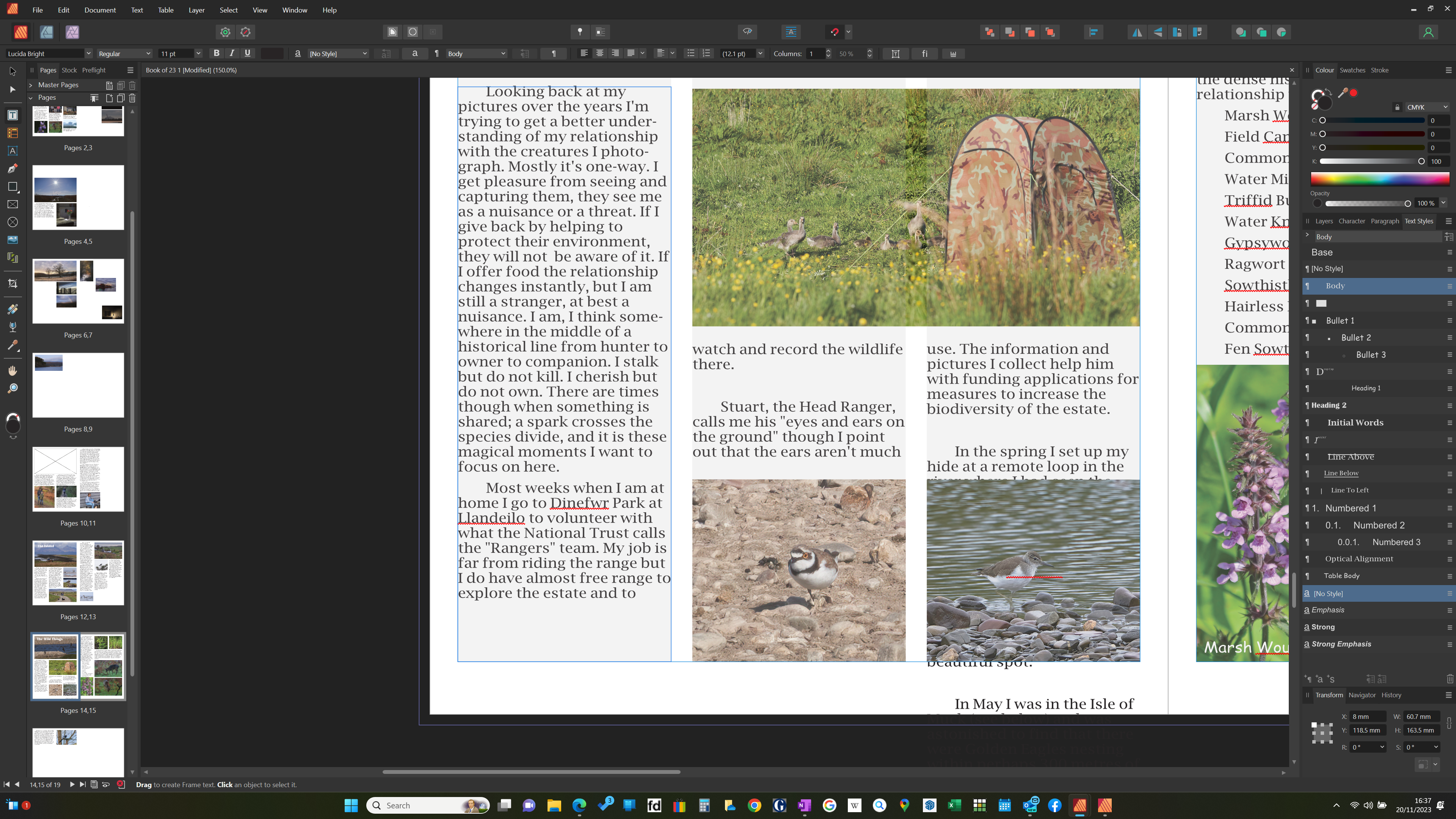1456x819 pixels.
Task: Toggle Bold text formatting
Action: coord(216,53)
